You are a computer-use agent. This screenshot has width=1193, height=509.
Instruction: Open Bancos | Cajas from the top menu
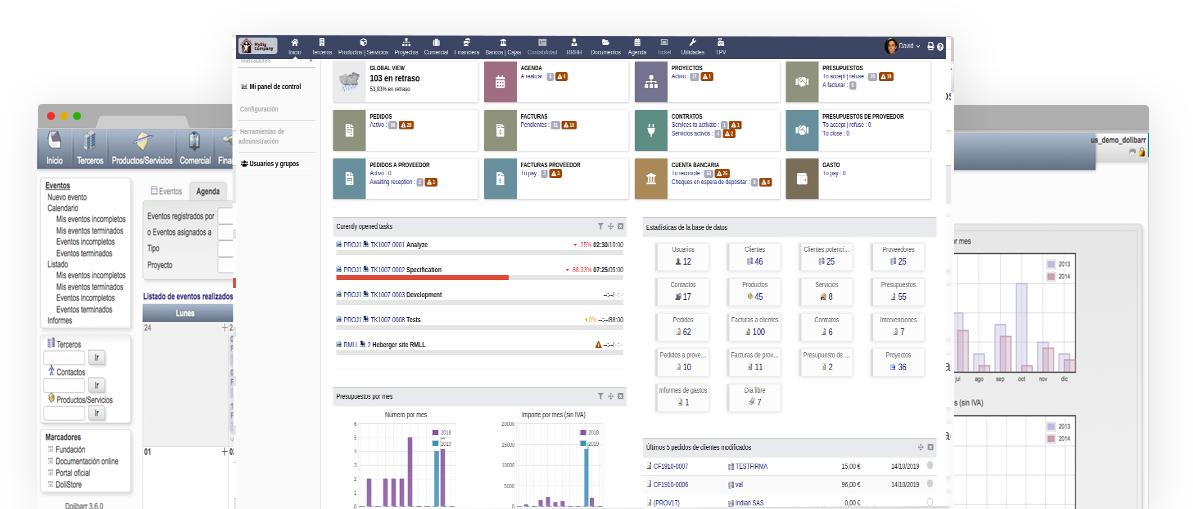tap(503, 46)
